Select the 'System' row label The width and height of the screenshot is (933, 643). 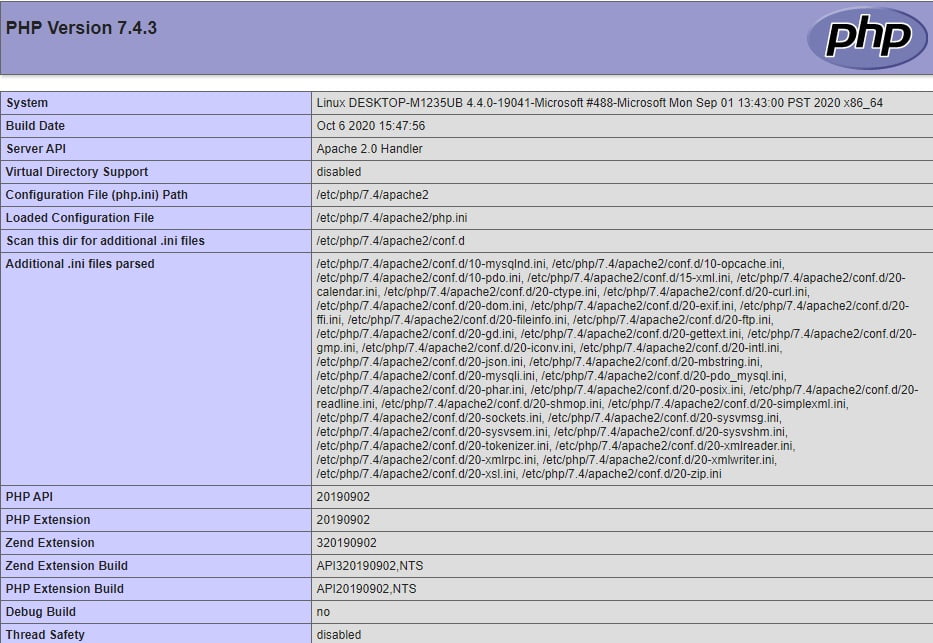[x=27, y=103]
